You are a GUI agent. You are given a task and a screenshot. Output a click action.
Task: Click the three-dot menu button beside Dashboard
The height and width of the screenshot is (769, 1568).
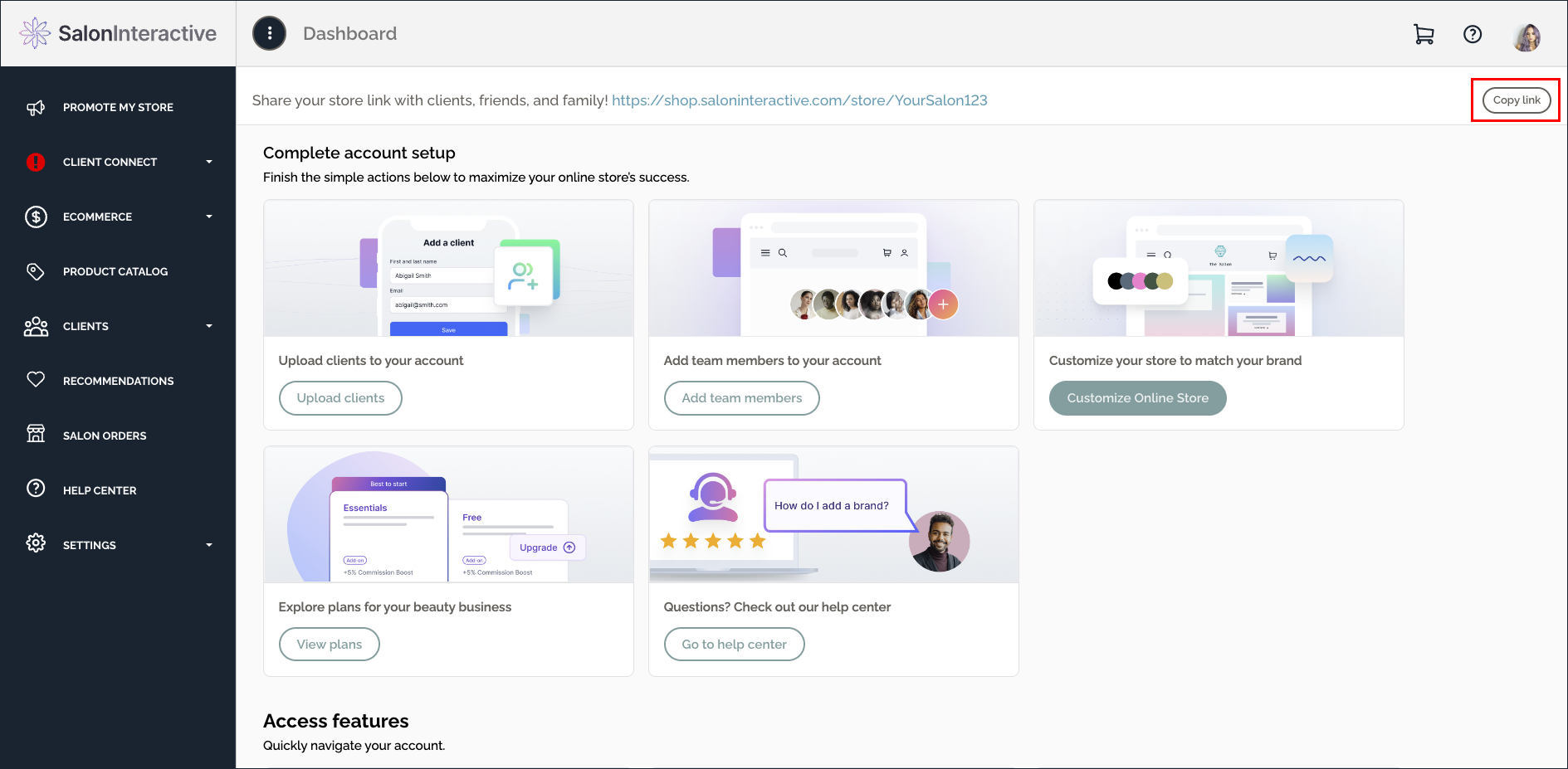(269, 33)
